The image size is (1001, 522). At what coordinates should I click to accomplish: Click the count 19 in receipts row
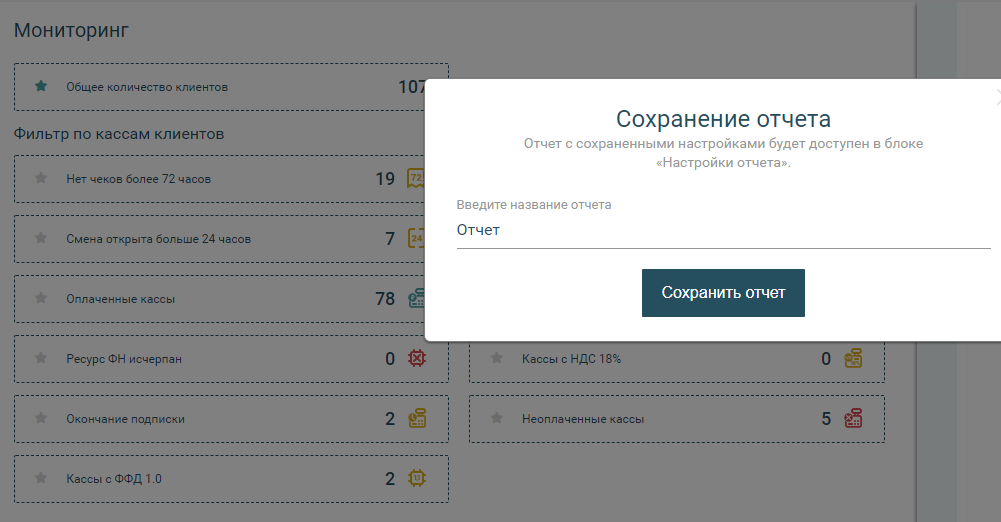385,179
